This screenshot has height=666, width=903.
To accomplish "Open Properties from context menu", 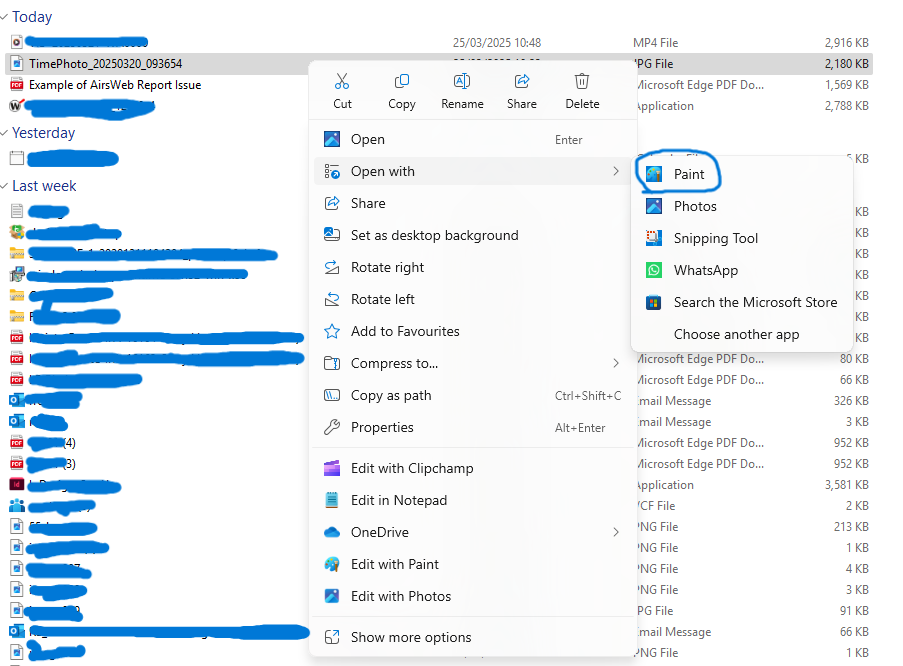I will (473, 427).
